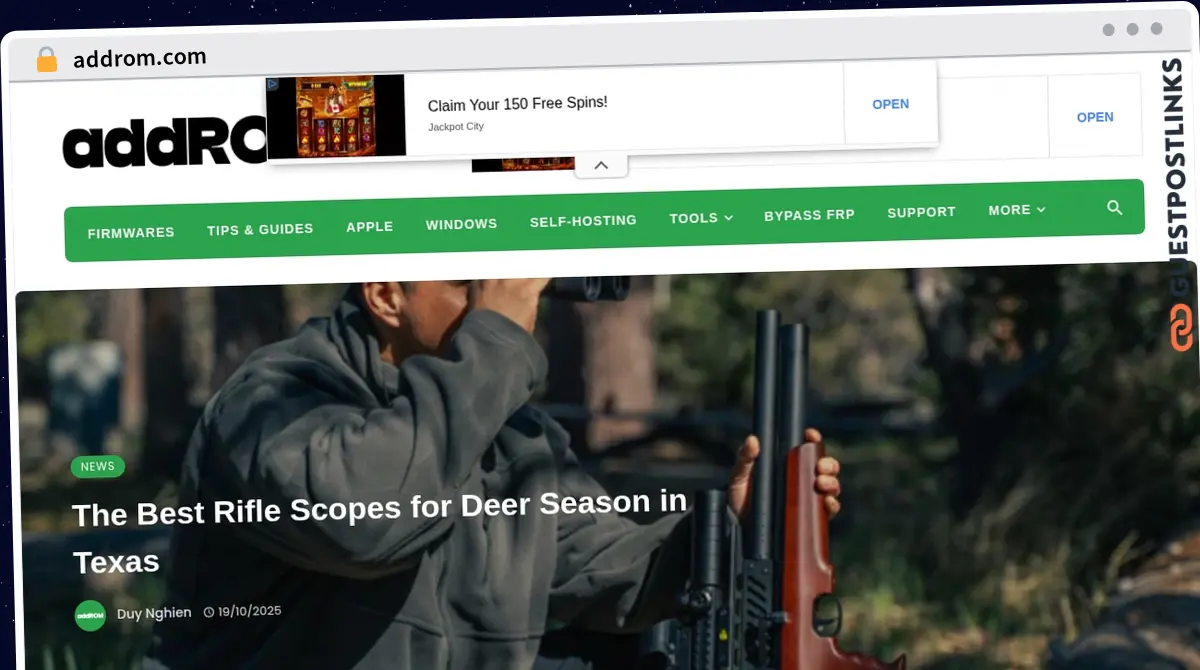The image size is (1200, 670).
Task: Go to the Windows section
Action: (x=461, y=224)
